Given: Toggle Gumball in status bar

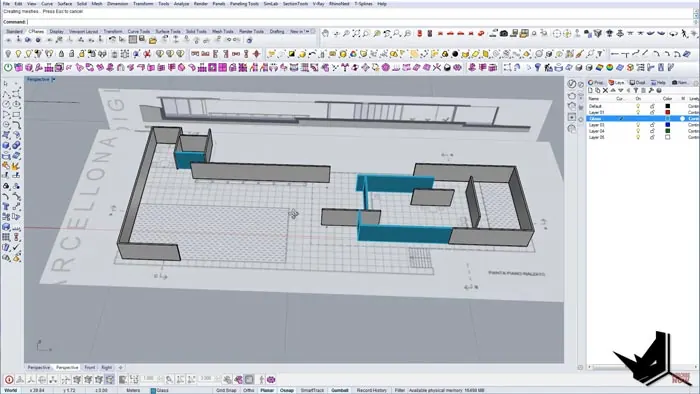Looking at the screenshot, I should [339, 390].
